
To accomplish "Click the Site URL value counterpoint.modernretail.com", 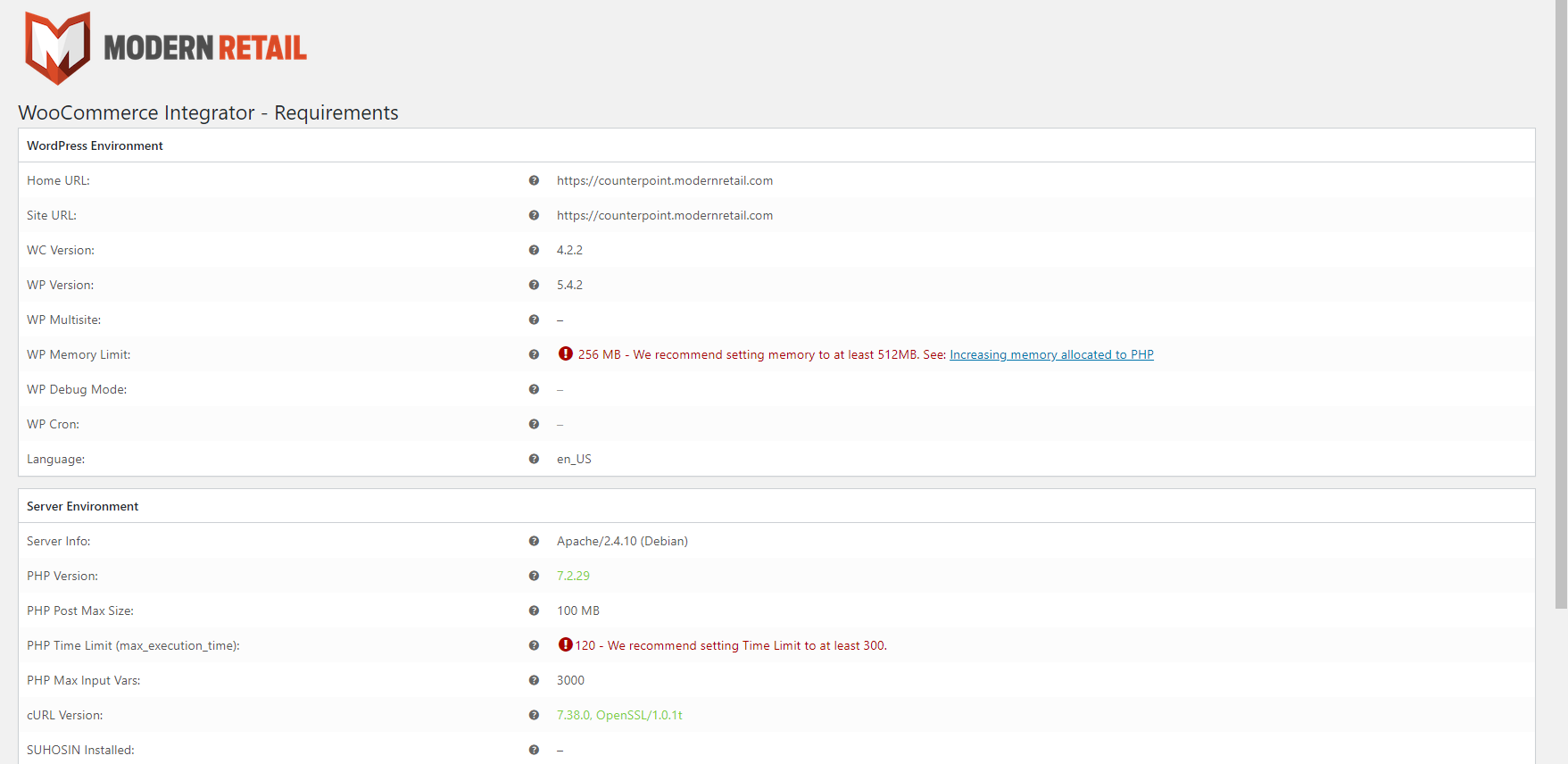I will 665,215.
